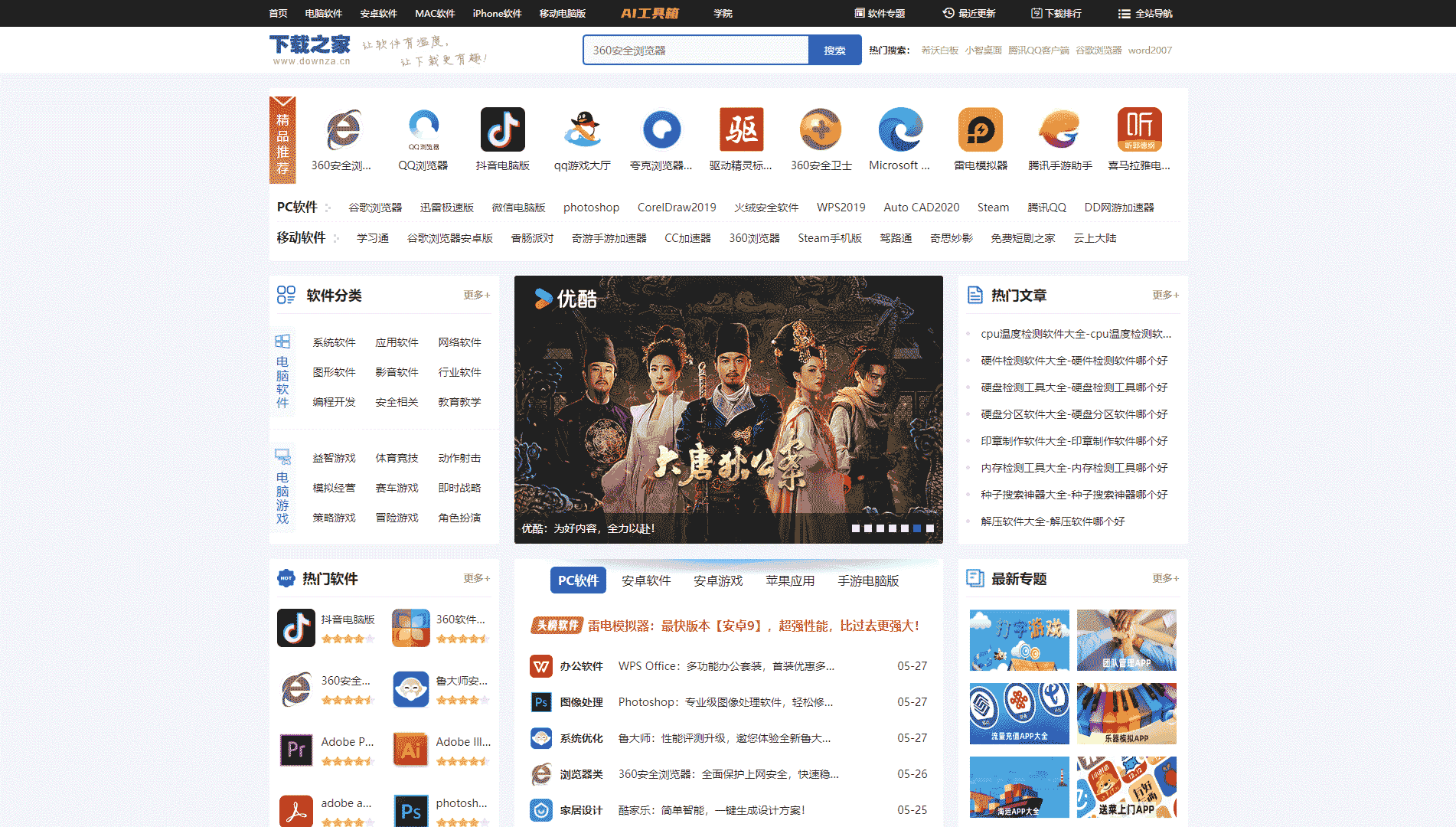Click the Adobe Illustrator Ai icon
Image resolution: width=1456 pixels, height=827 pixels.
(x=411, y=750)
